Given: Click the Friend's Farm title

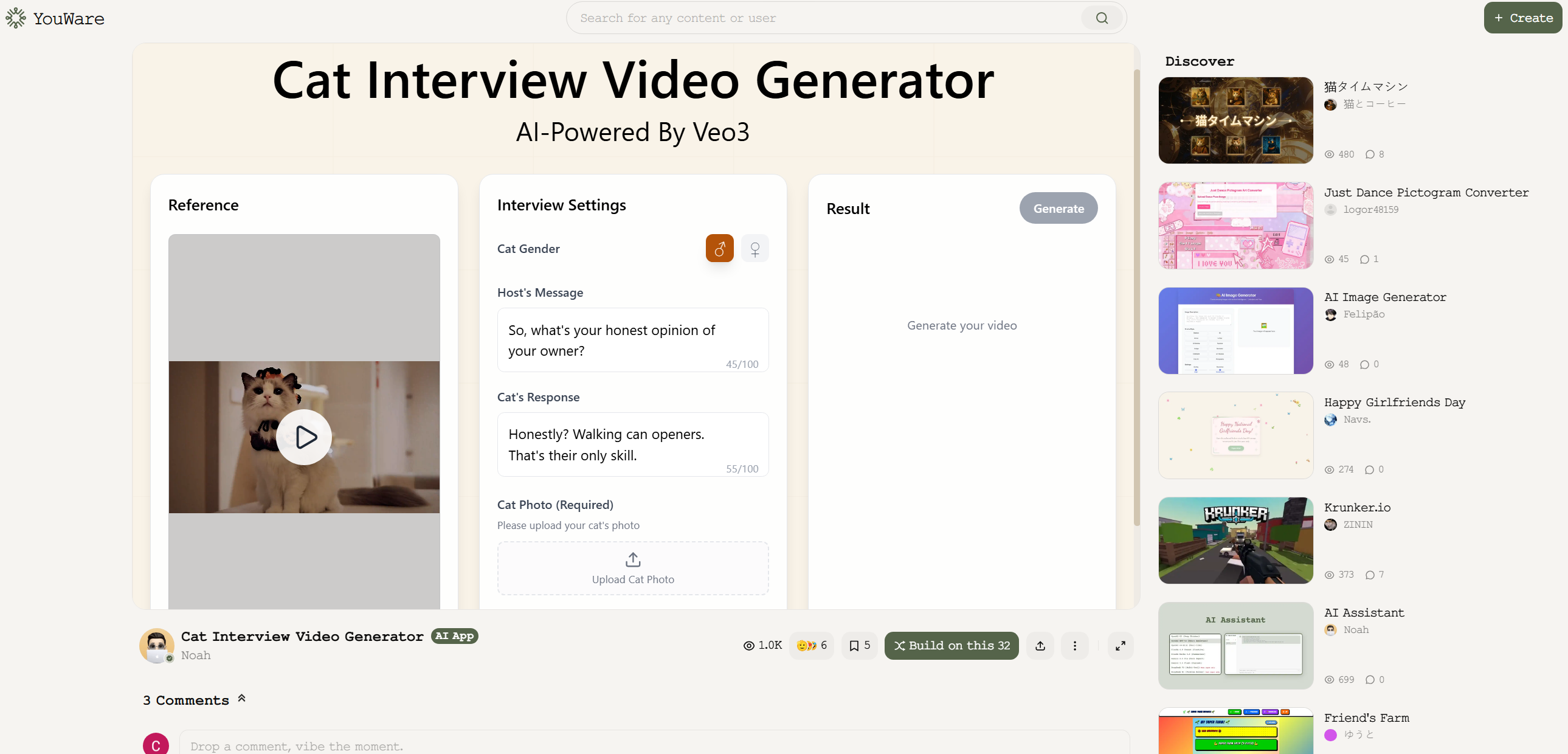Looking at the screenshot, I should (x=1367, y=718).
